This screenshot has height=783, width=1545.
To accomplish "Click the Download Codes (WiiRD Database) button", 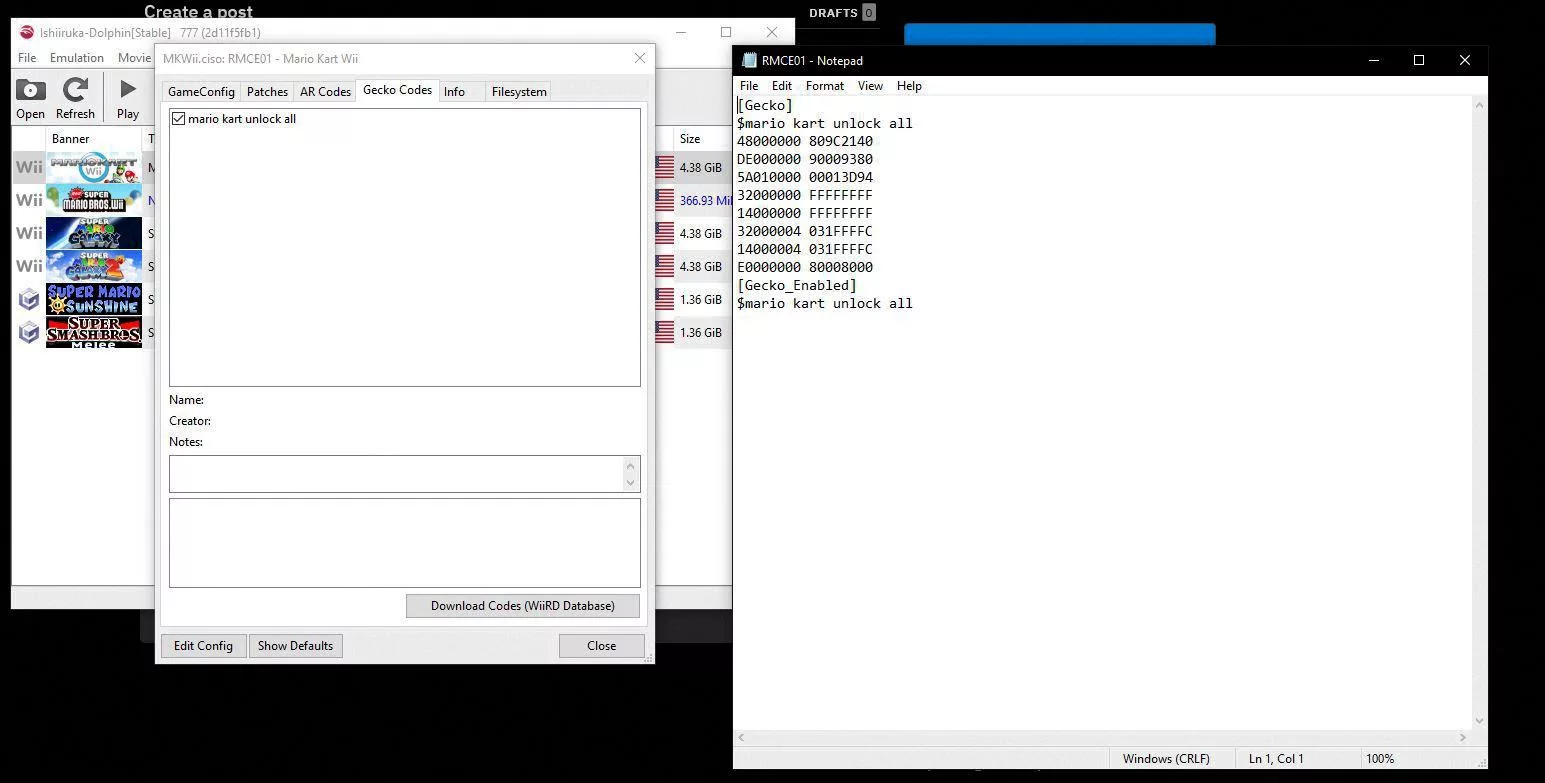I will (521, 605).
